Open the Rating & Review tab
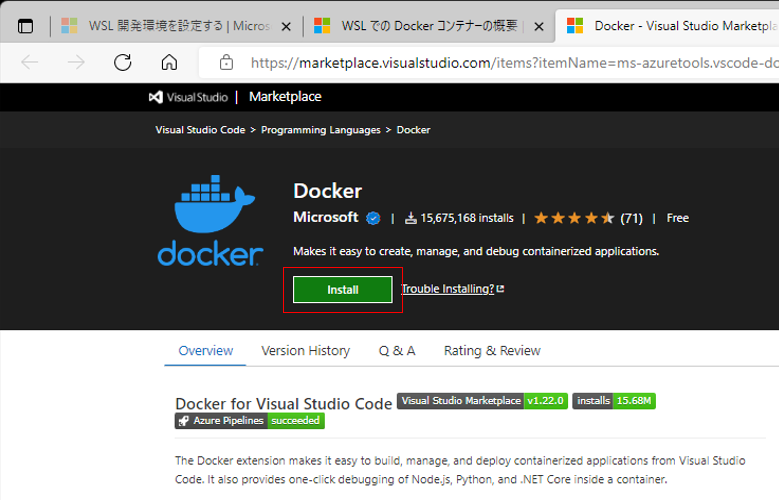Viewport: 779px width, 500px height. coord(492,350)
